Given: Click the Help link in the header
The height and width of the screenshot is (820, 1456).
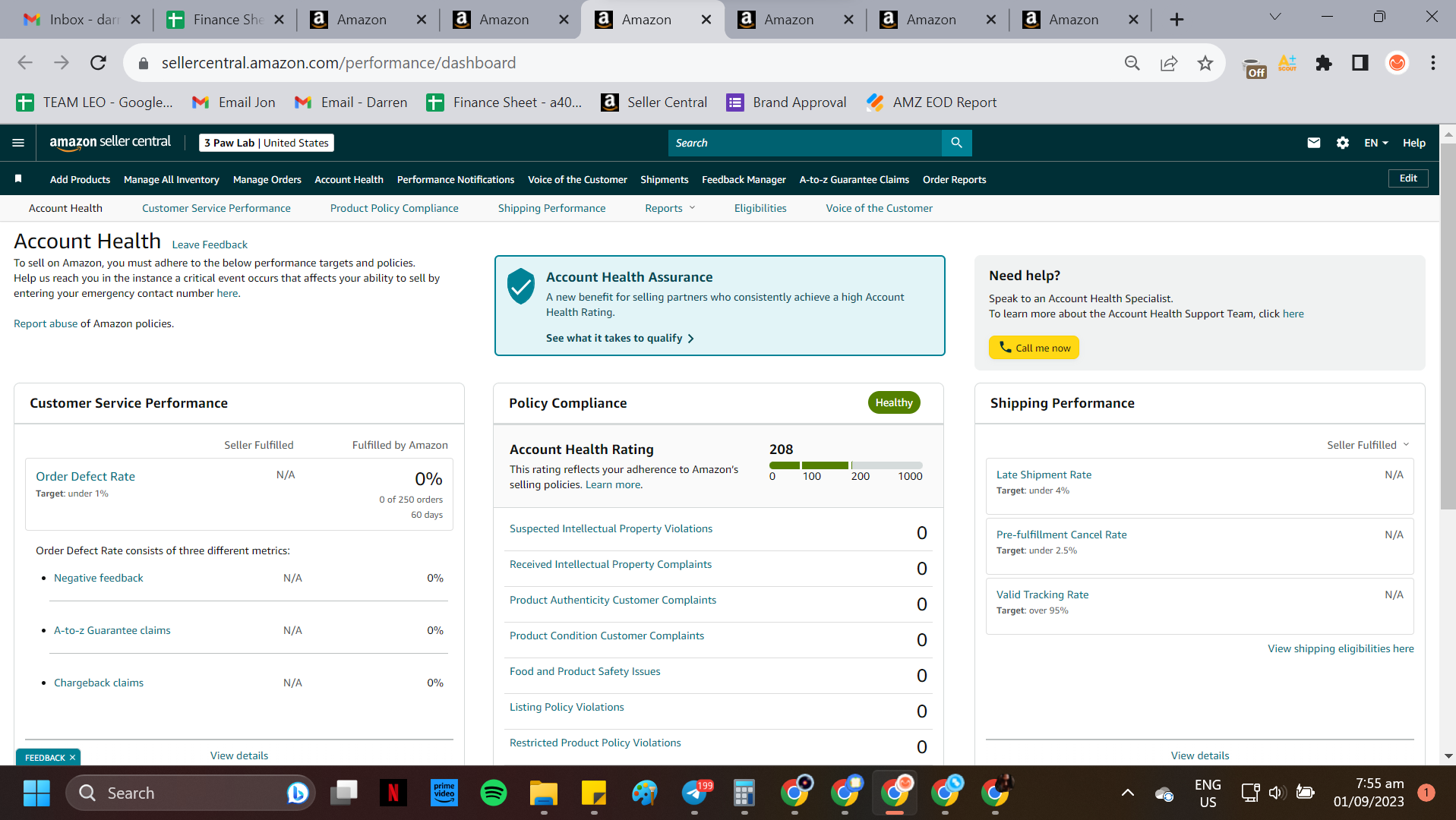Looking at the screenshot, I should tap(1413, 143).
